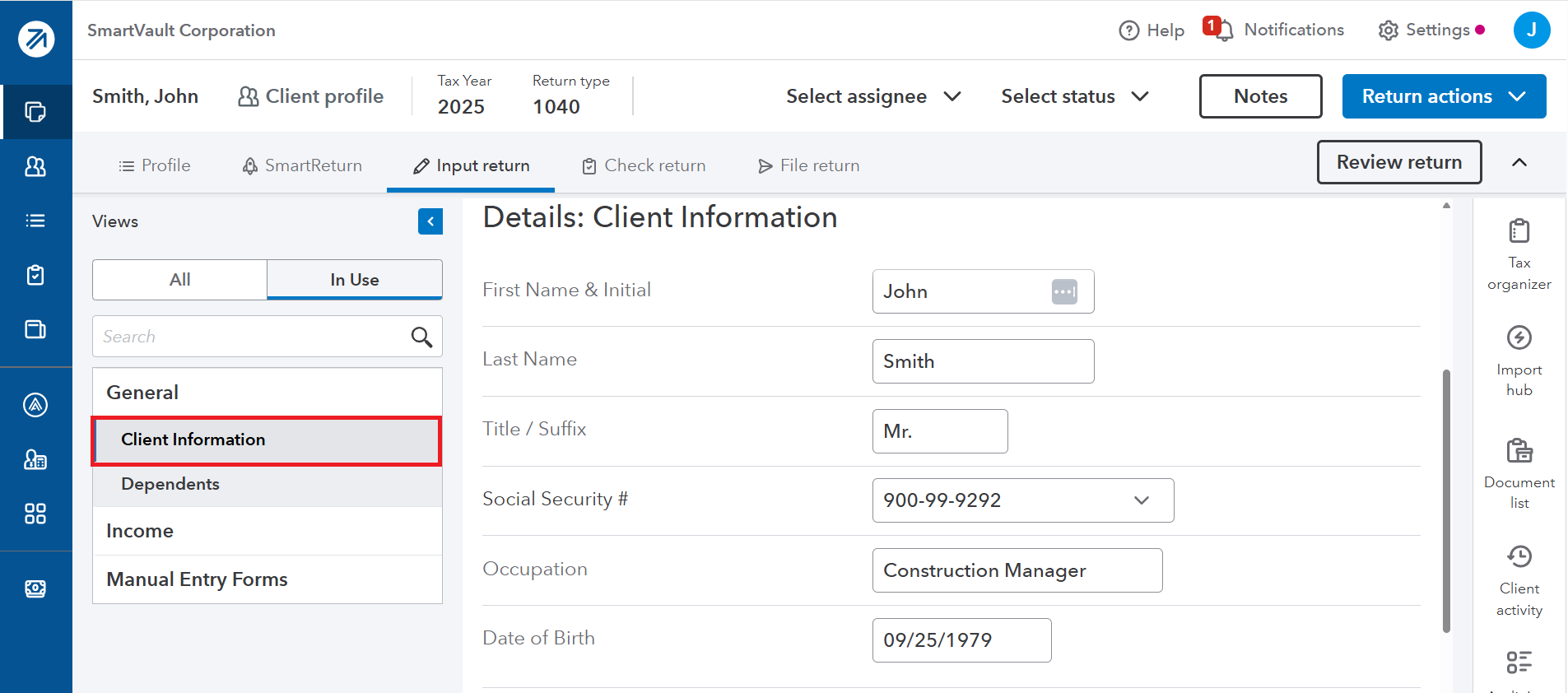Image resolution: width=1568 pixels, height=693 pixels.
Task: Open the Tax organizer panel
Action: tap(1519, 255)
